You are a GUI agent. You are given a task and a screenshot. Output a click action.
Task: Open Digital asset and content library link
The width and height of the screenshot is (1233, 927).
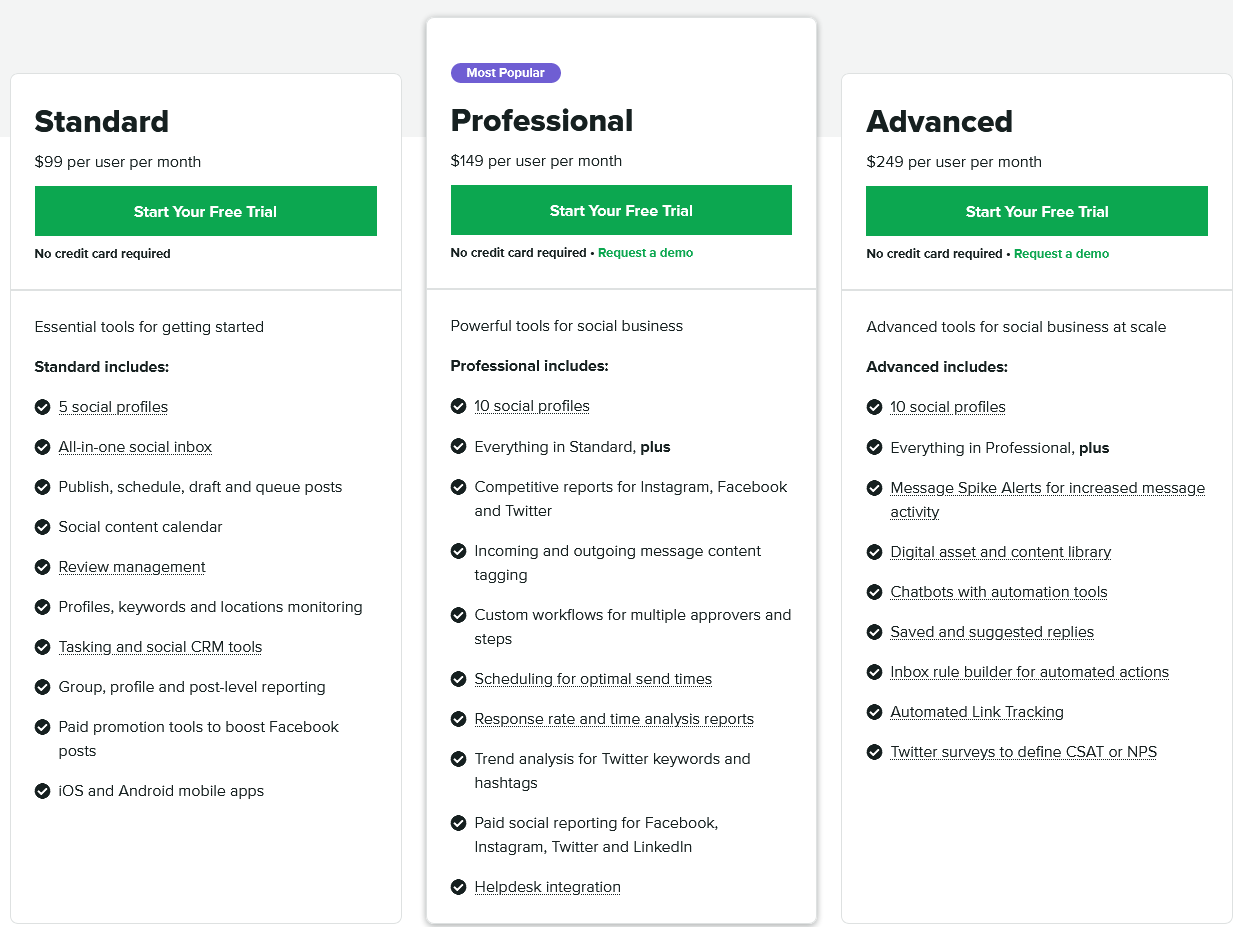coord(1000,552)
